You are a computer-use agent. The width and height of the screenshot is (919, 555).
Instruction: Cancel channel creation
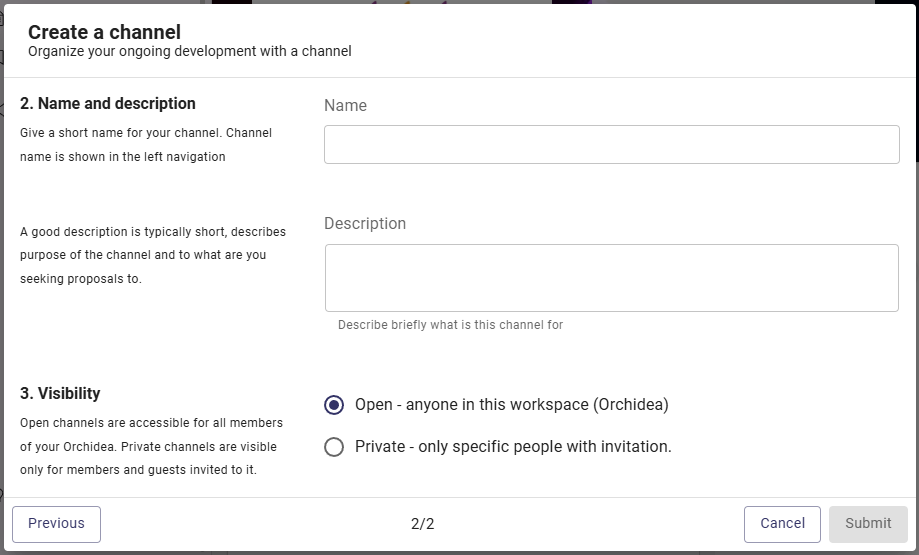point(782,524)
